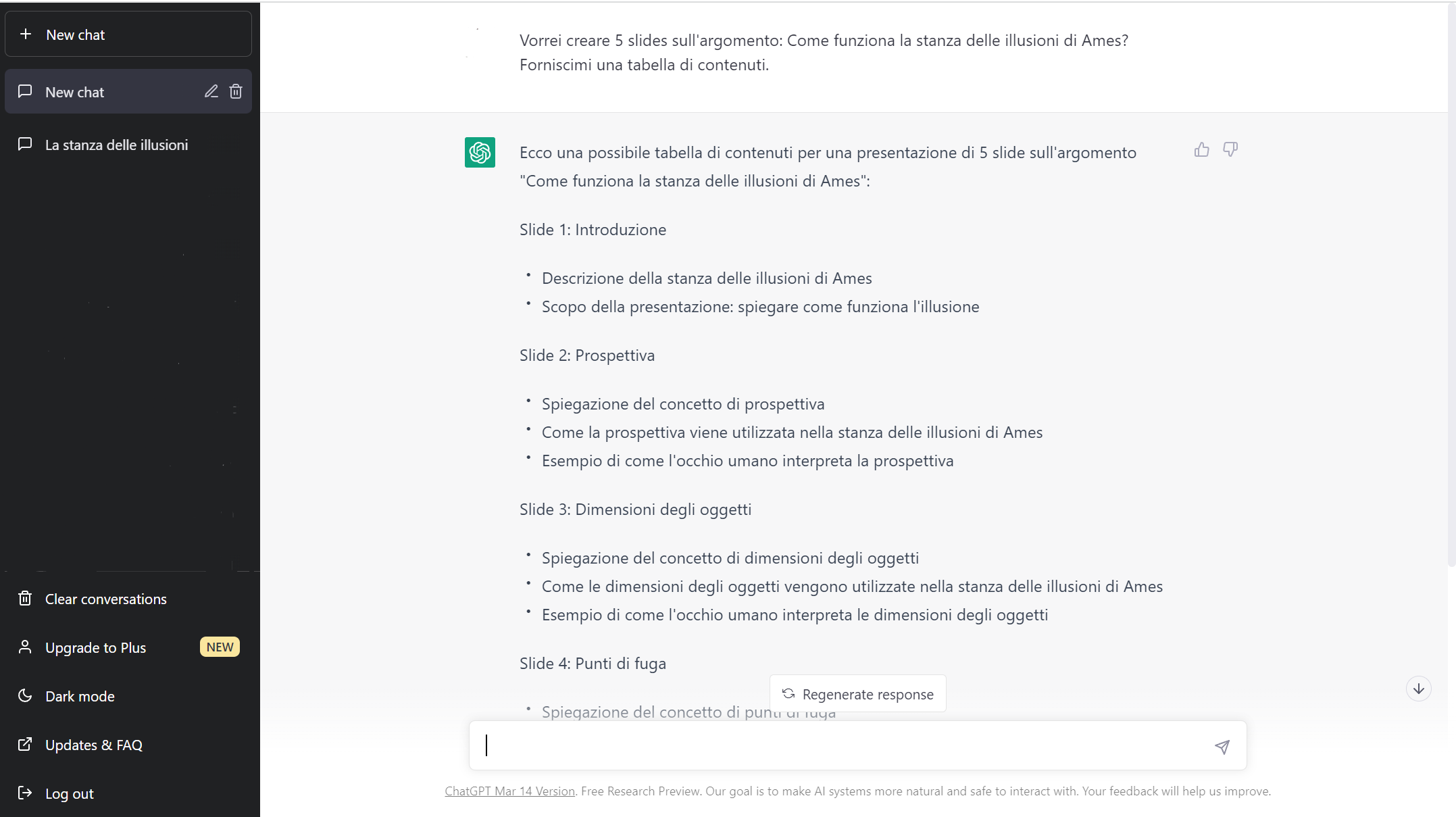Give a thumbs down to the response
The height and width of the screenshot is (817, 1456).
[x=1230, y=149]
